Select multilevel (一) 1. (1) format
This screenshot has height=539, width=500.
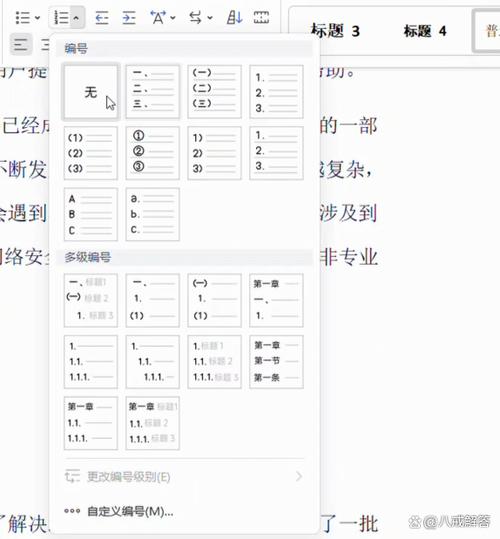point(214,300)
